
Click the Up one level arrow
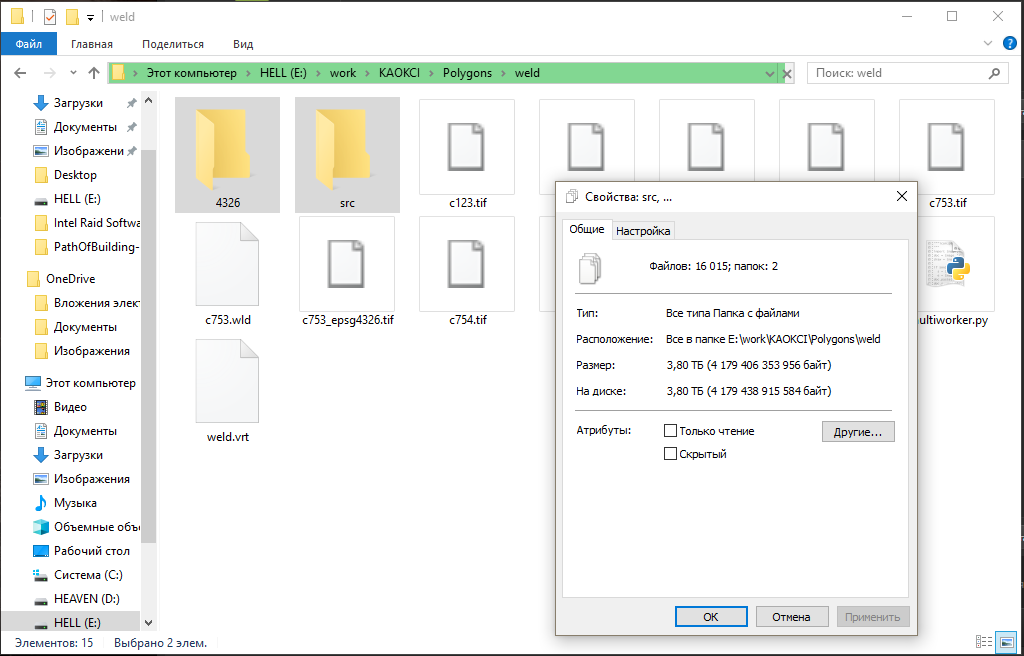point(93,73)
